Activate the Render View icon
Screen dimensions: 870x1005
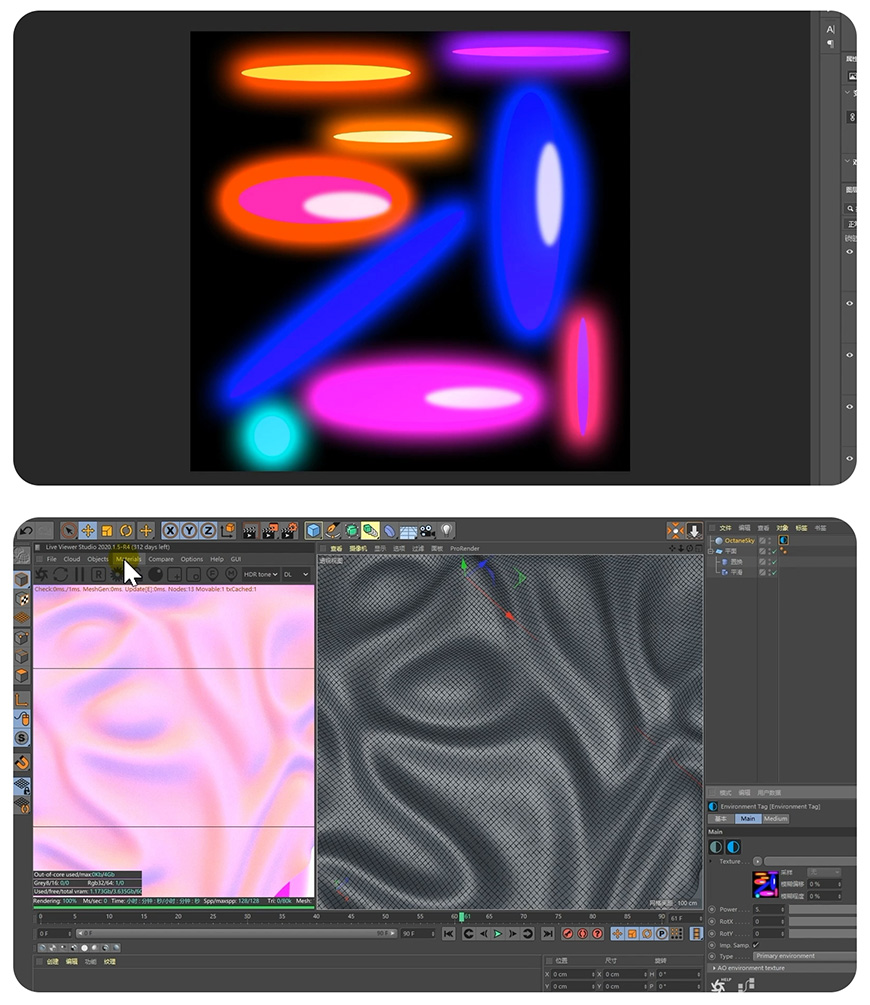click(x=251, y=528)
